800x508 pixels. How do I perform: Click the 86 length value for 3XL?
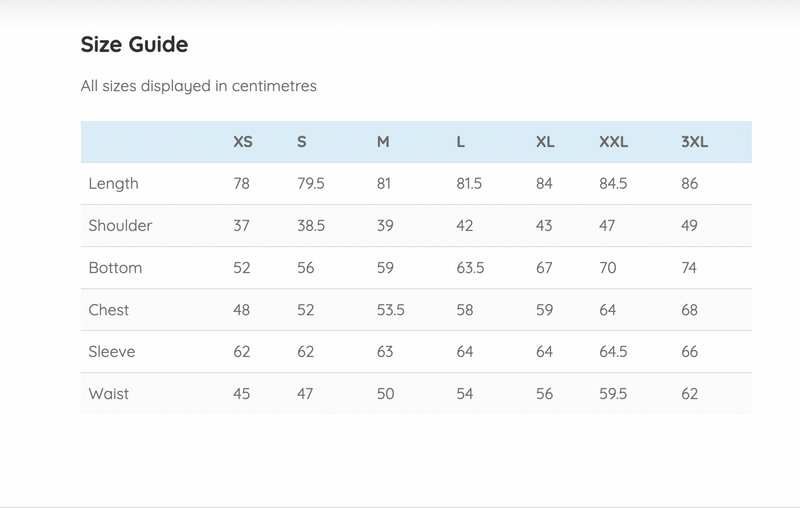[x=689, y=184]
